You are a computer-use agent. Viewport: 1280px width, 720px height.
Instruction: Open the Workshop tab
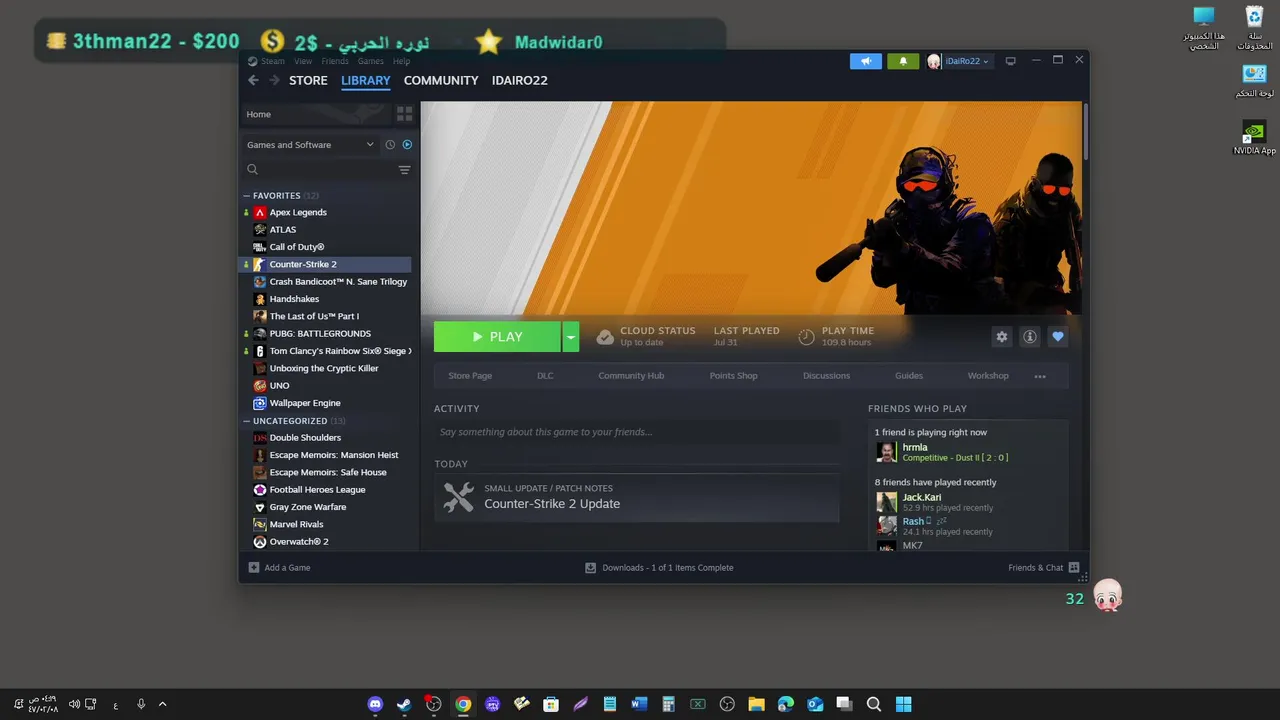(x=988, y=376)
